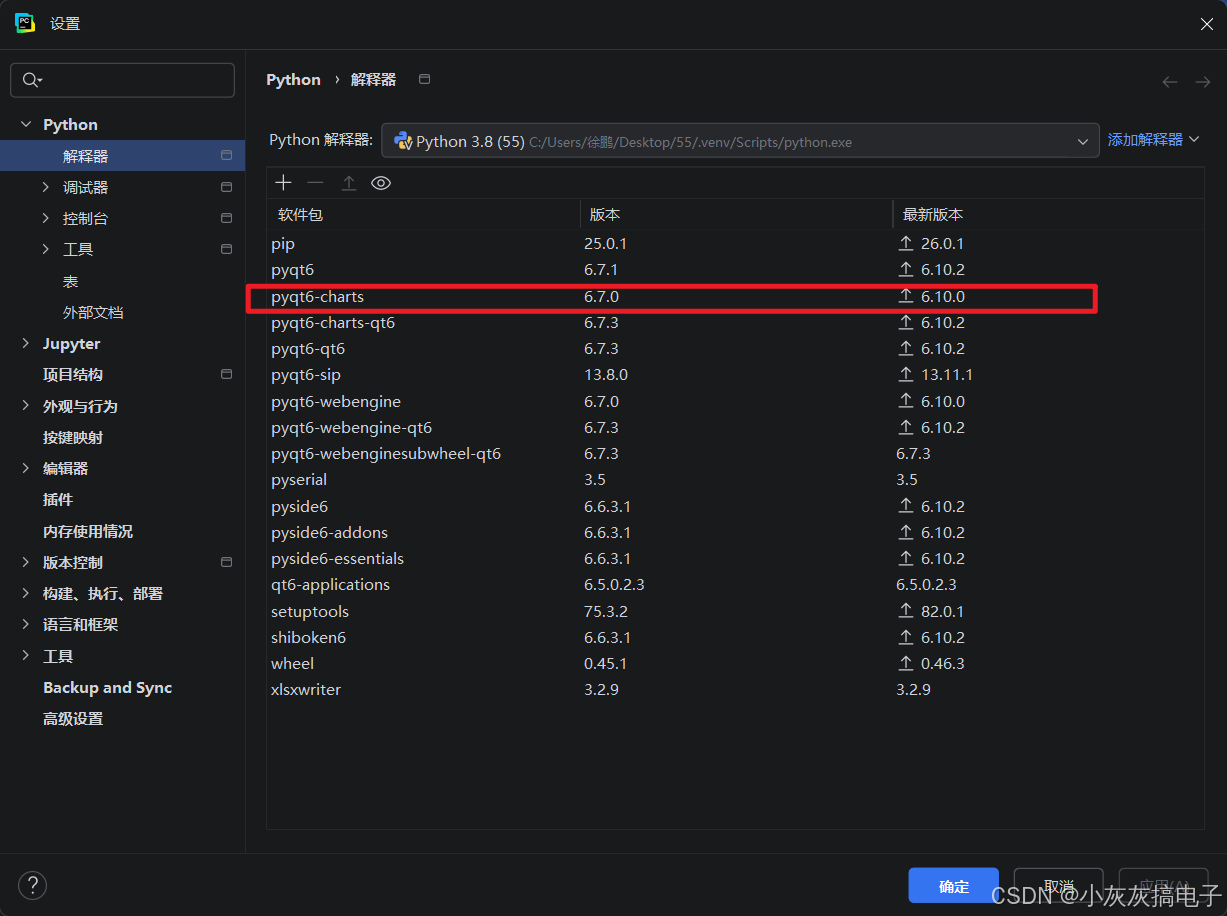Click the 添加解释器 link
This screenshot has height=916, width=1227.
click(x=1153, y=140)
